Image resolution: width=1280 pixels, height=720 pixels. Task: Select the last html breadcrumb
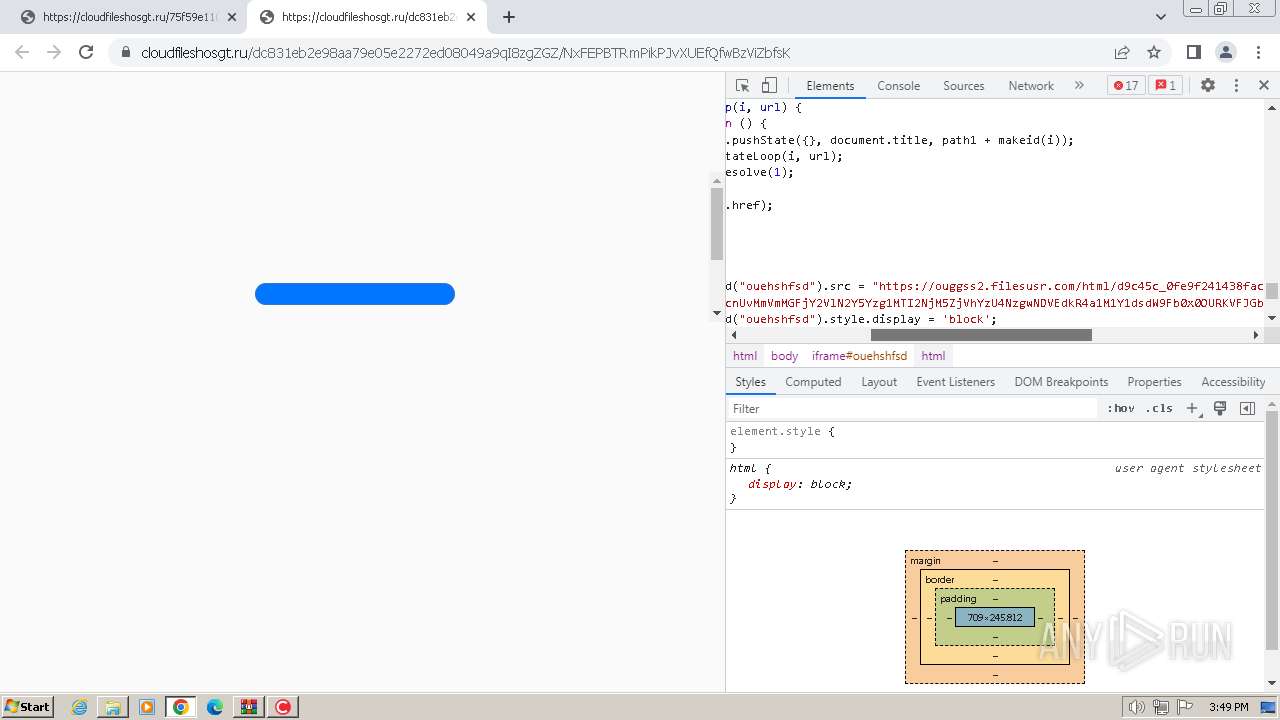(x=933, y=356)
